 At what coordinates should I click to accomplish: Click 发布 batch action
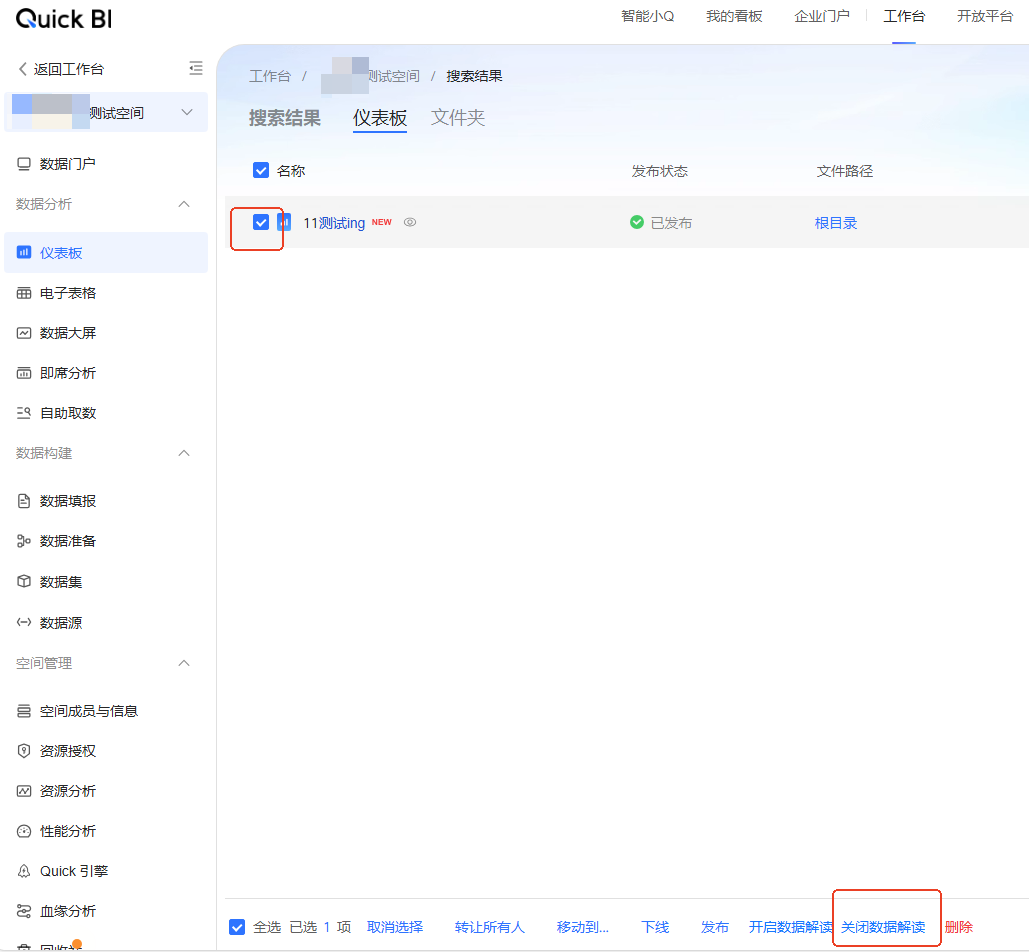coord(715,927)
